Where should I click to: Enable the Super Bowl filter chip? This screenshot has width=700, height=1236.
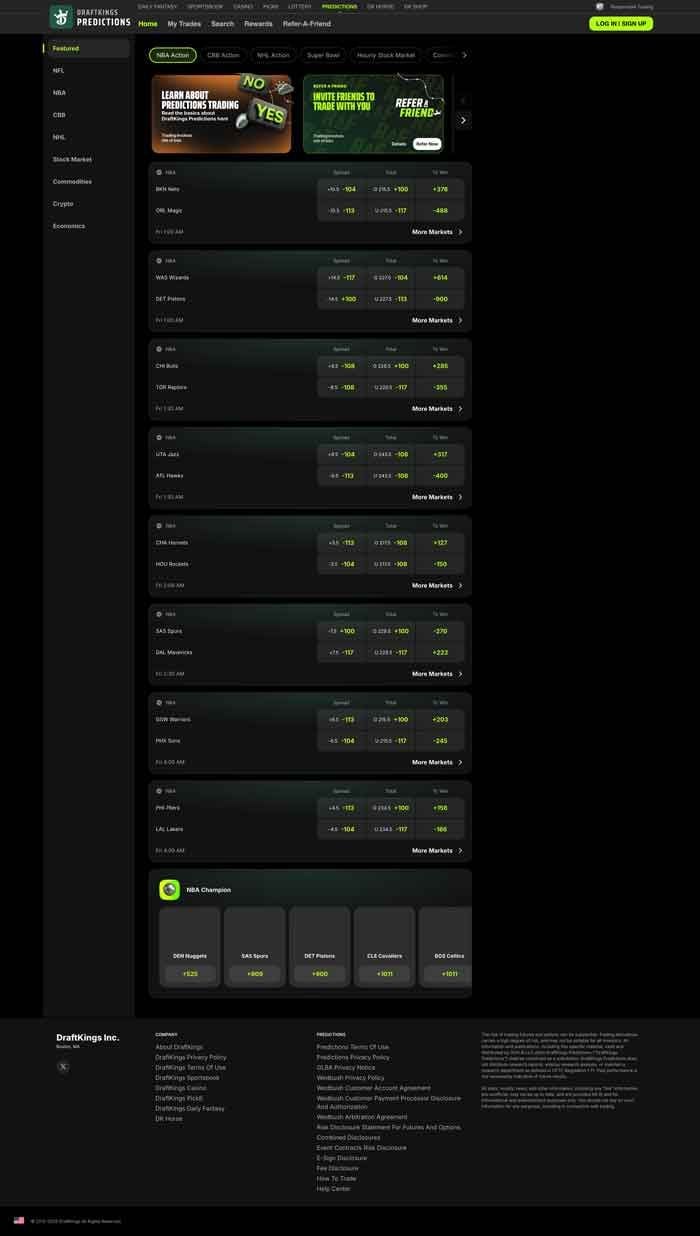(322, 55)
